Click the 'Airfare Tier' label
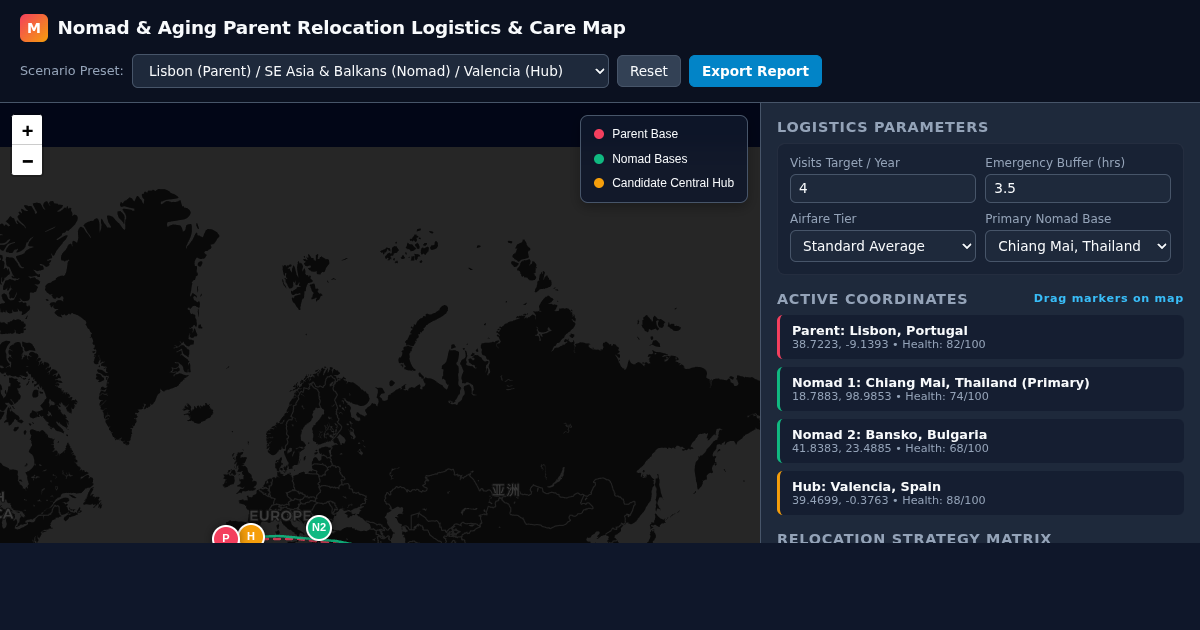 (x=823, y=219)
